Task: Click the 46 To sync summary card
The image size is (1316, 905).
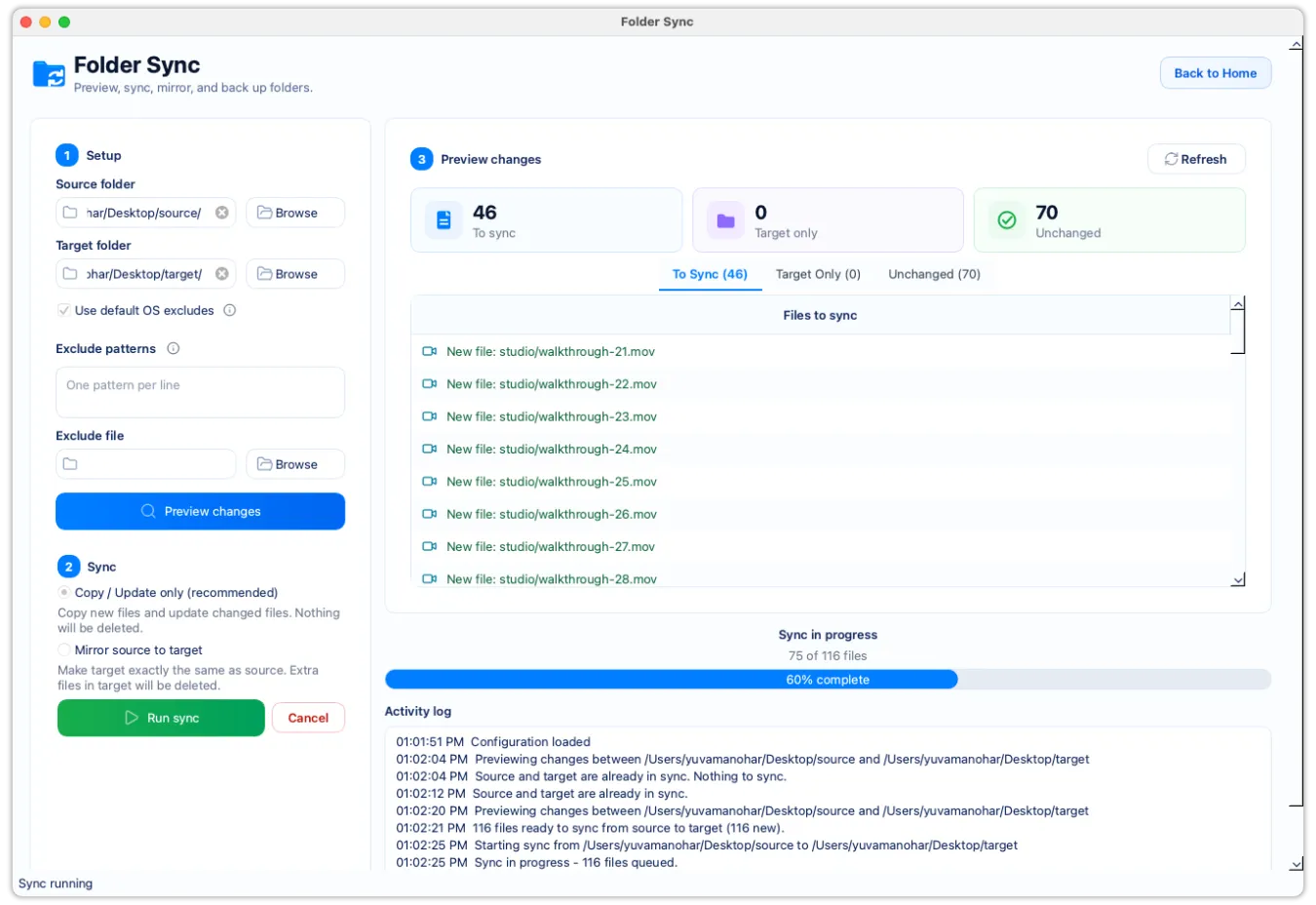Action: (x=546, y=220)
